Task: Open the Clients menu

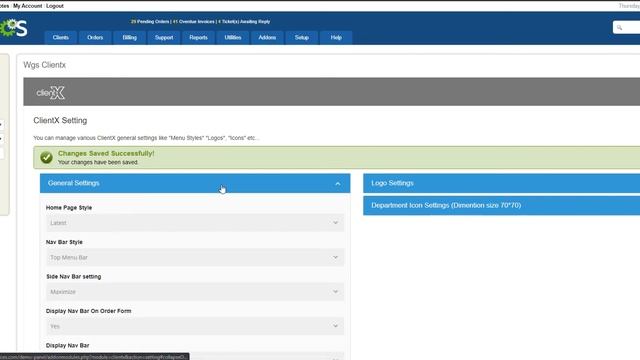Action: click(60, 38)
